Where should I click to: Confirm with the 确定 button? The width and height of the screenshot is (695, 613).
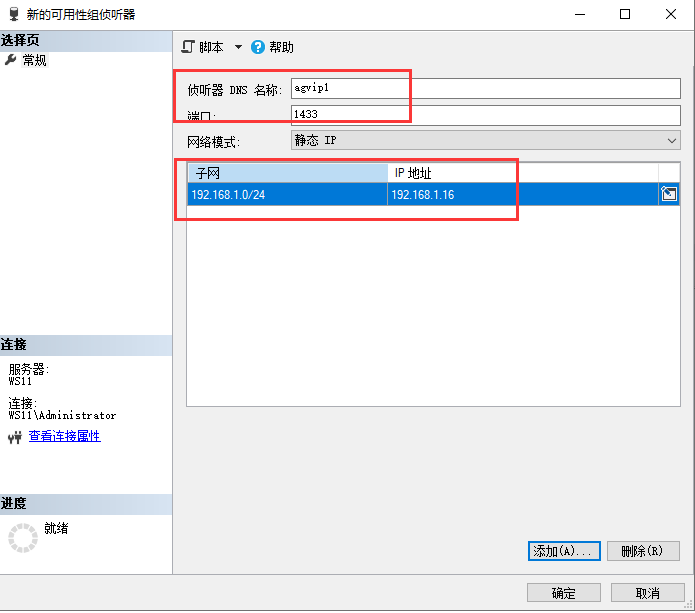564,593
